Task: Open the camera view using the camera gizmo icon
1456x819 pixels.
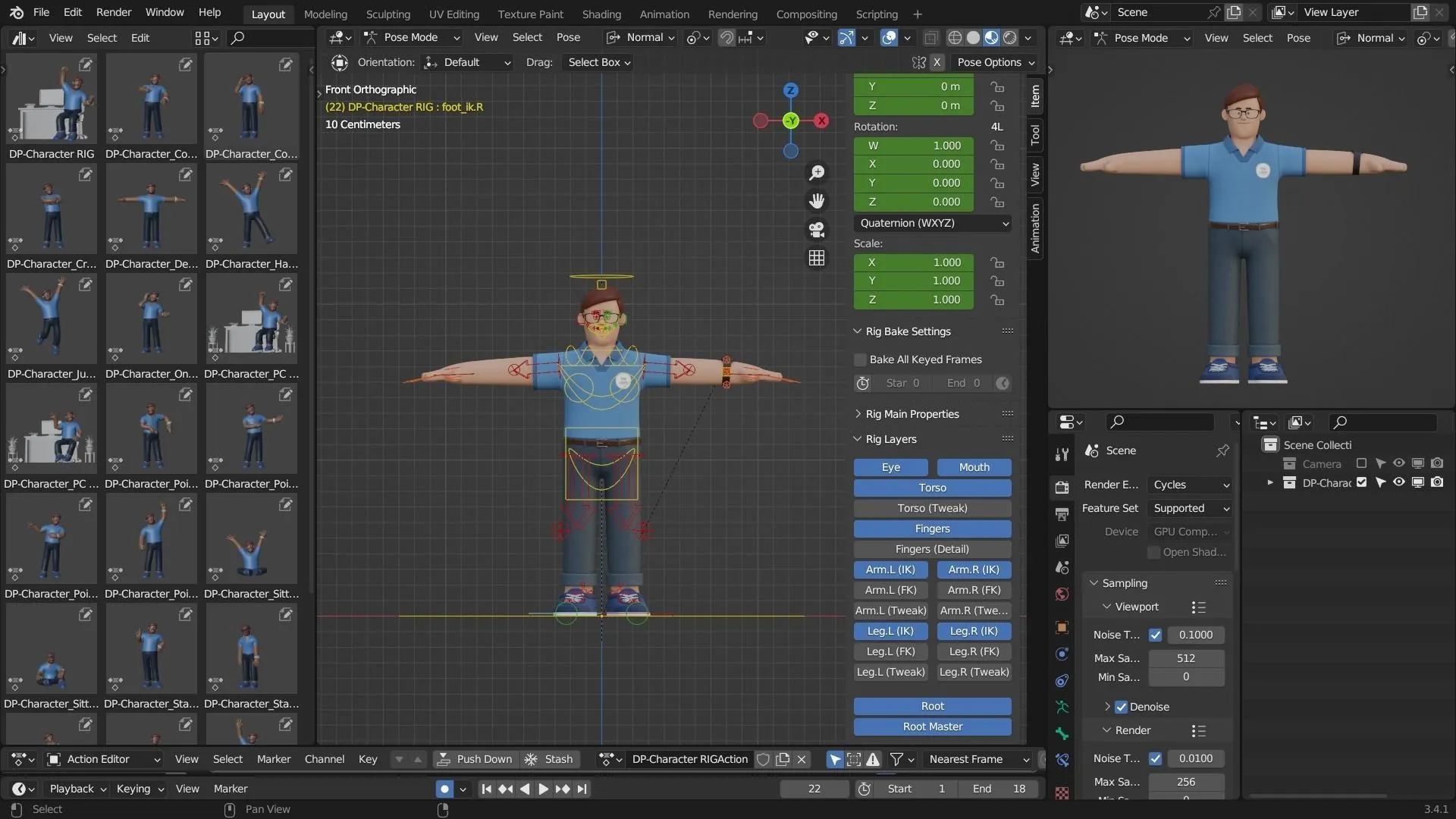Action: tap(817, 230)
